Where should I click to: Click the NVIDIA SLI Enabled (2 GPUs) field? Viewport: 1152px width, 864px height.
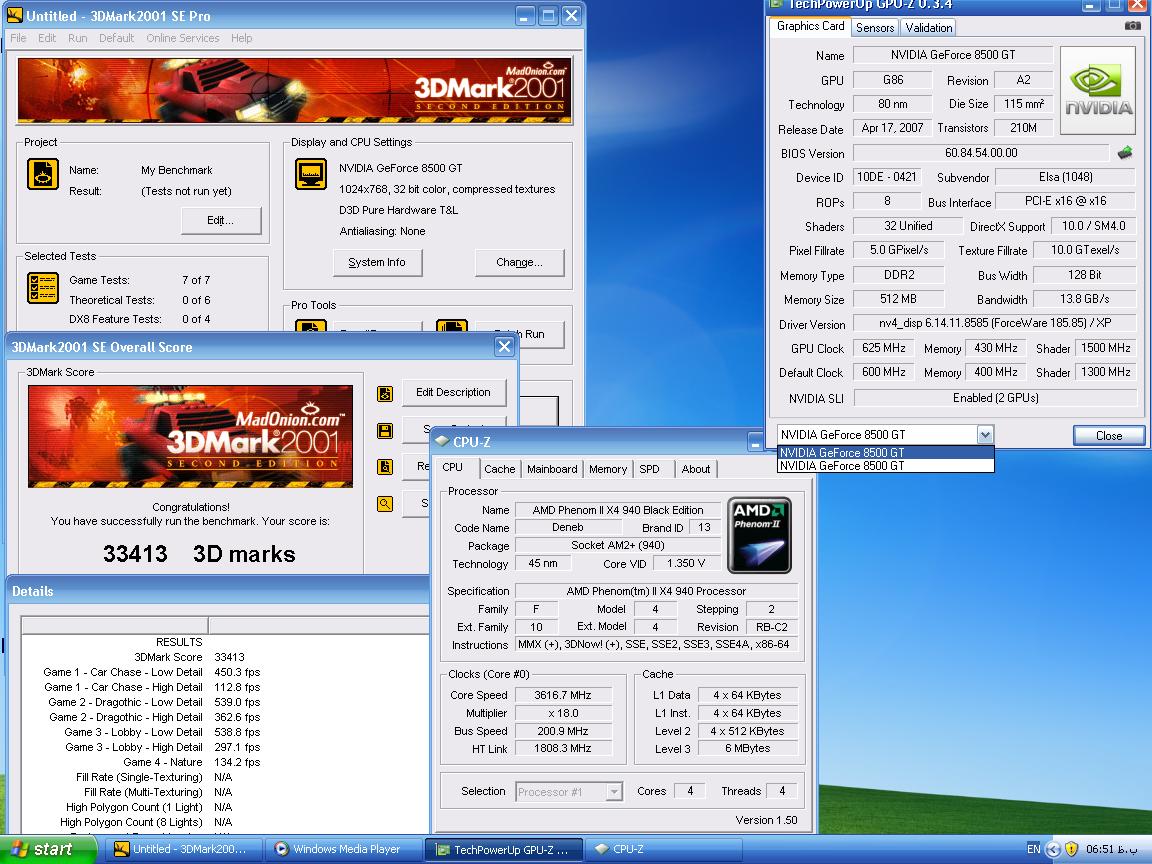coord(995,397)
